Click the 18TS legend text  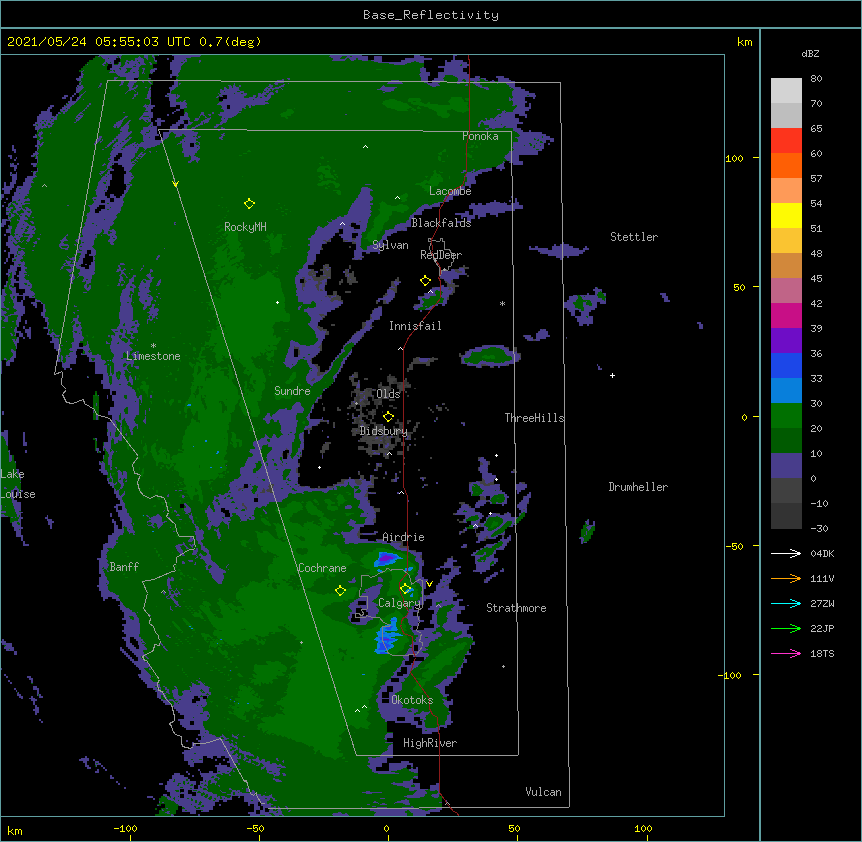822,653
